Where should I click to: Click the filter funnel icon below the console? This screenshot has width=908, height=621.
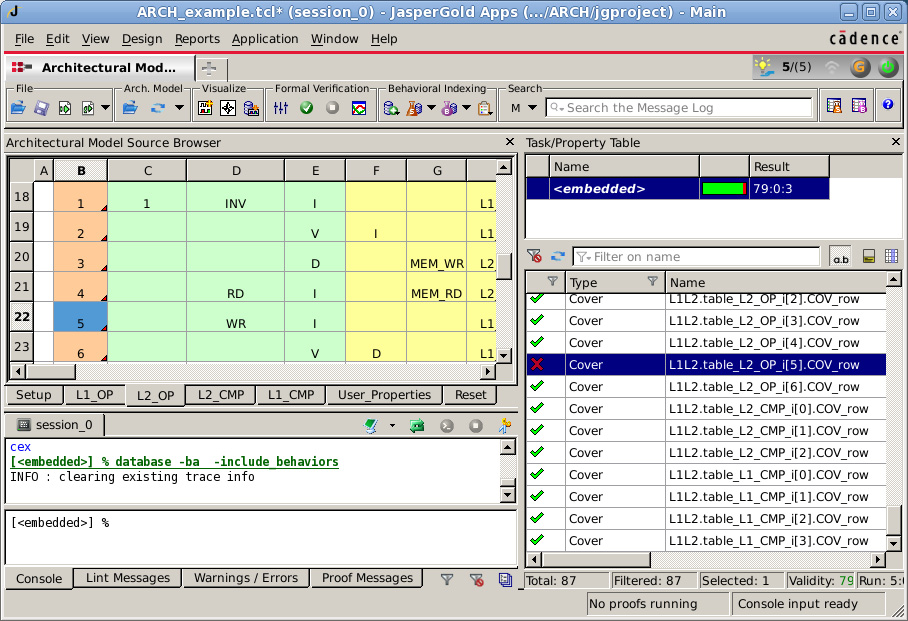[446, 579]
